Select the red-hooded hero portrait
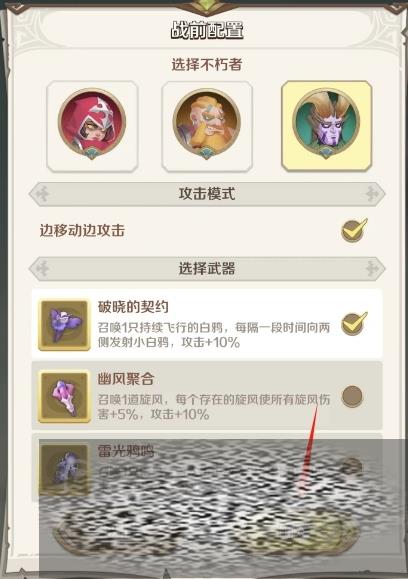 click(x=92, y=126)
